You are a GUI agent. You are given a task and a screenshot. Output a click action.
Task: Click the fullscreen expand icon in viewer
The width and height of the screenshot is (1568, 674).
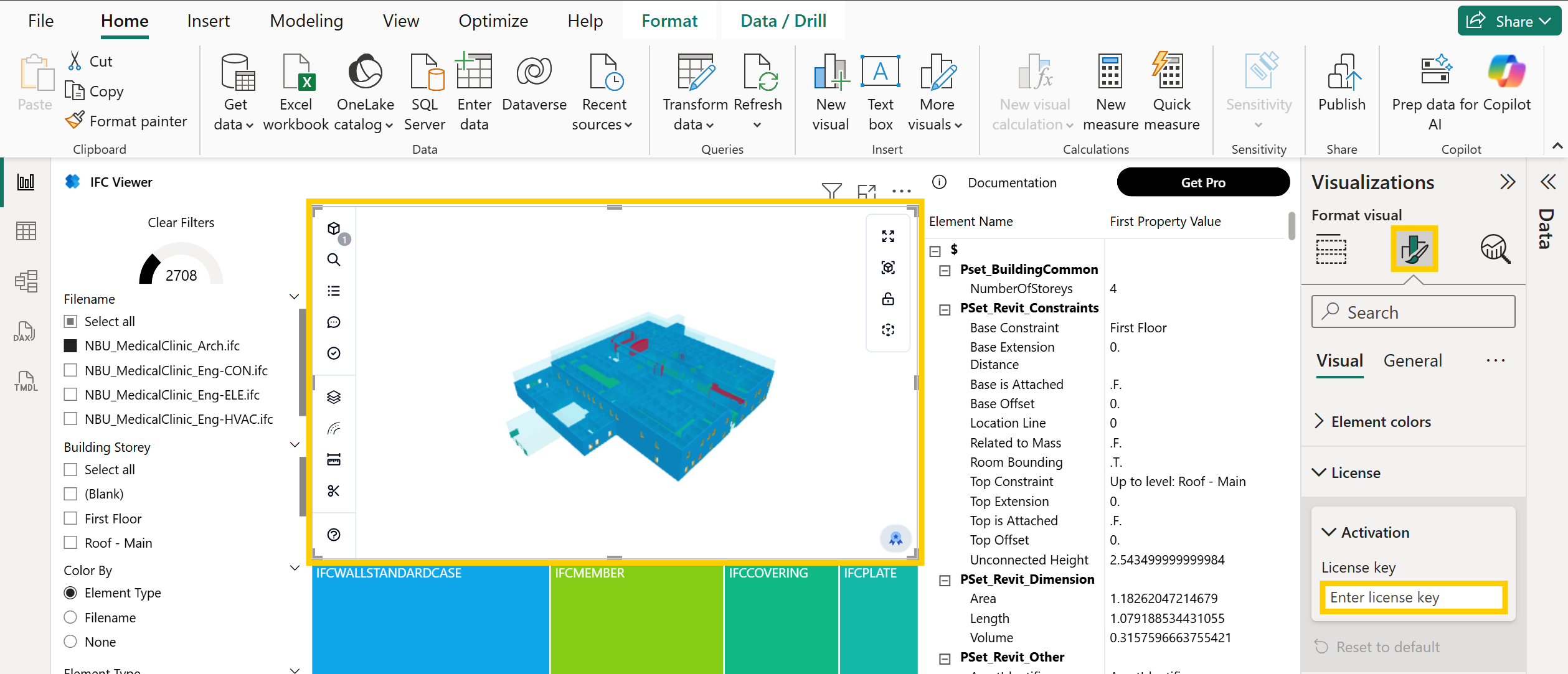888,236
